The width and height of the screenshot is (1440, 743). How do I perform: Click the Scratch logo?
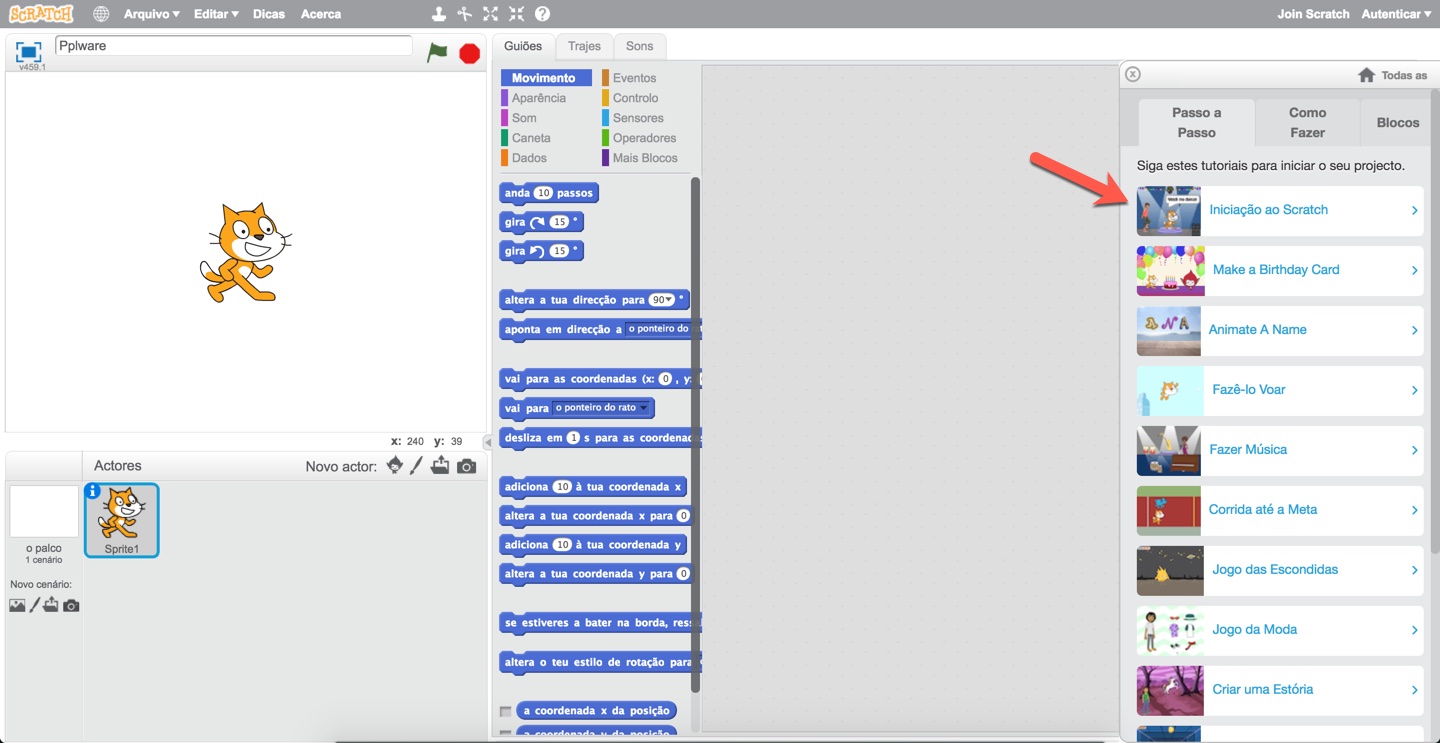[41, 14]
